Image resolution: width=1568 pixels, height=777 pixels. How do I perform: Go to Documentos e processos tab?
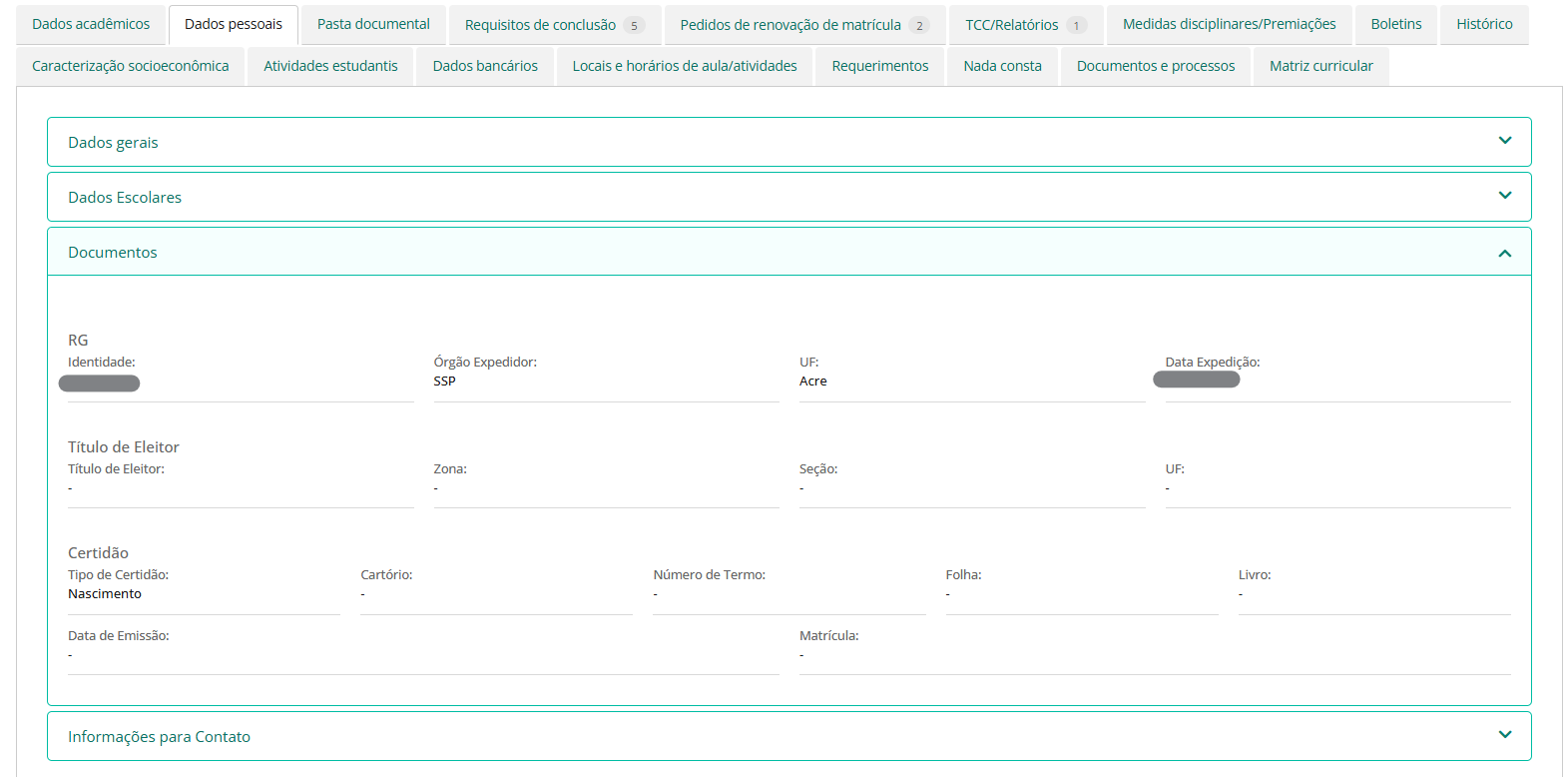tap(1155, 66)
